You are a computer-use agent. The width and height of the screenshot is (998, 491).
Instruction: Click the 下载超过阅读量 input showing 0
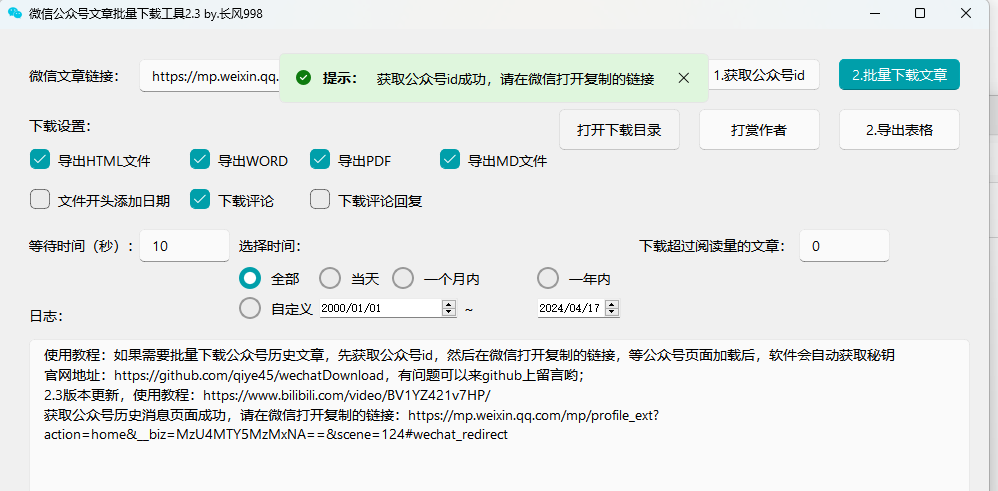[845, 246]
